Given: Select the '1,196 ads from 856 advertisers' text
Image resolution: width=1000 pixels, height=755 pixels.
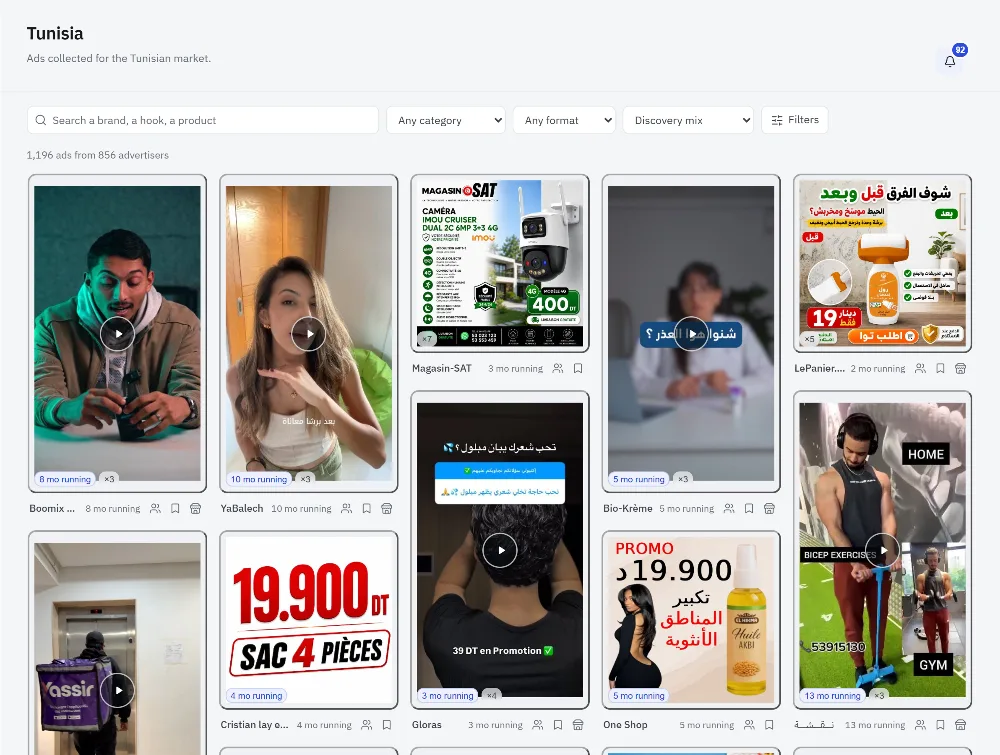Looking at the screenshot, I should (x=98, y=155).
